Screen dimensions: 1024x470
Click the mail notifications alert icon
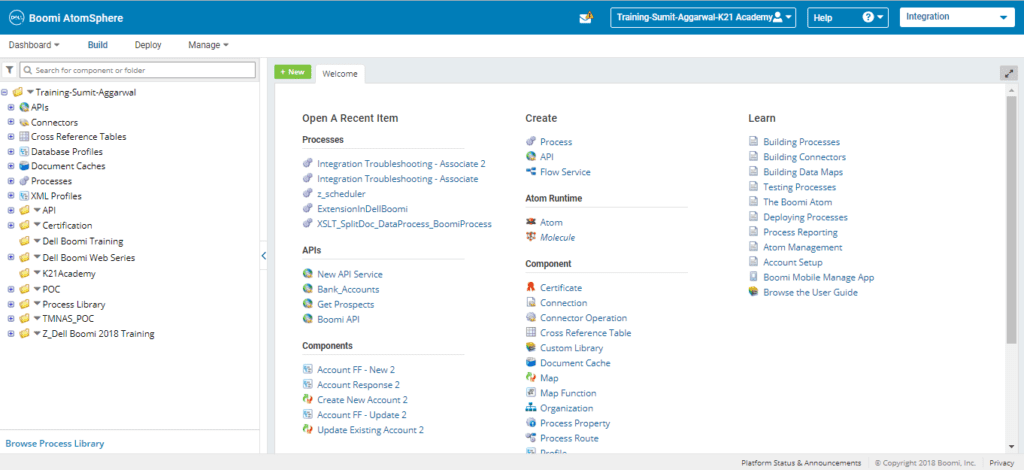tap(586, 18)
